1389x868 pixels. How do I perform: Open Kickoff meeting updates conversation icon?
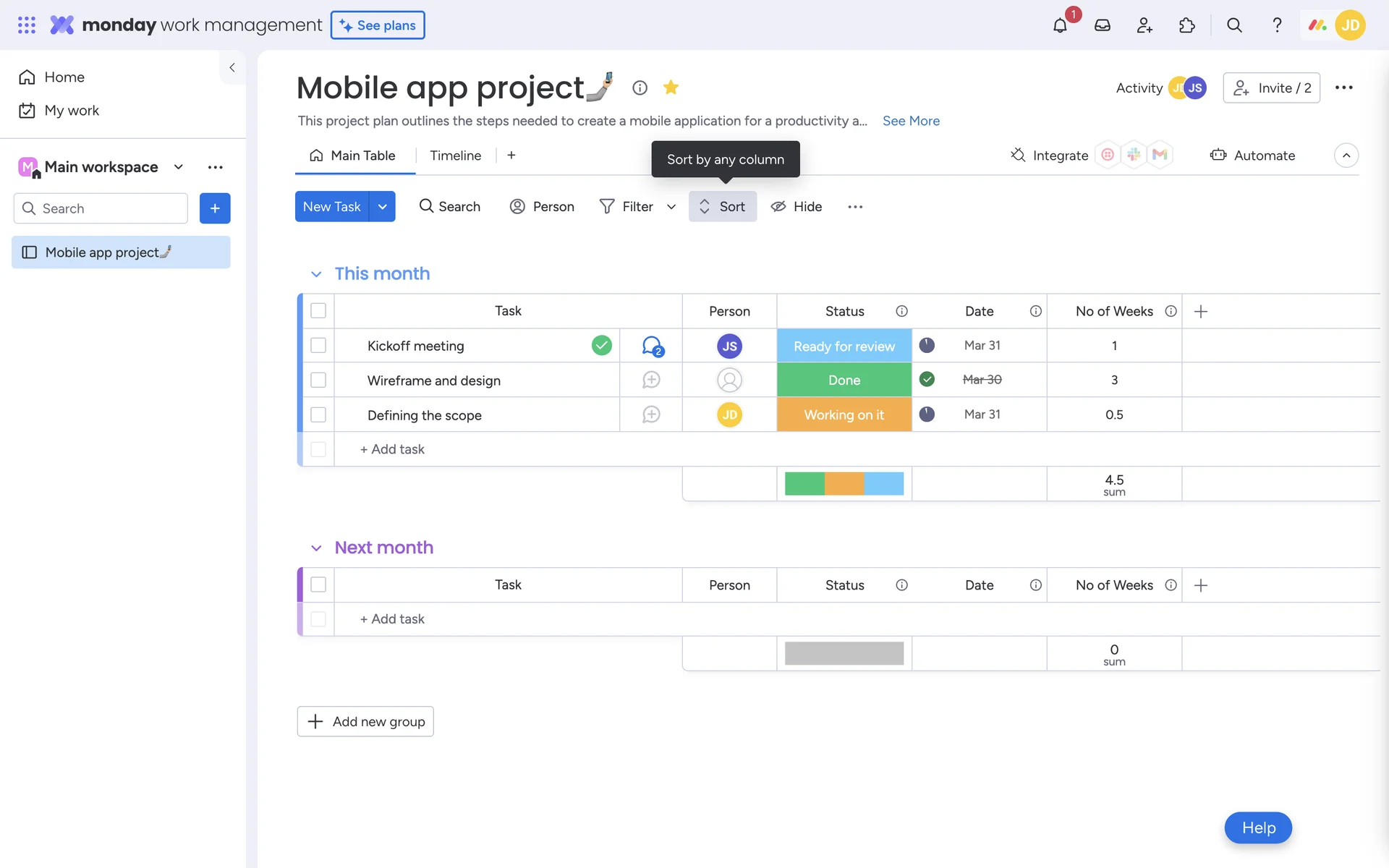[x=652, y=346]
